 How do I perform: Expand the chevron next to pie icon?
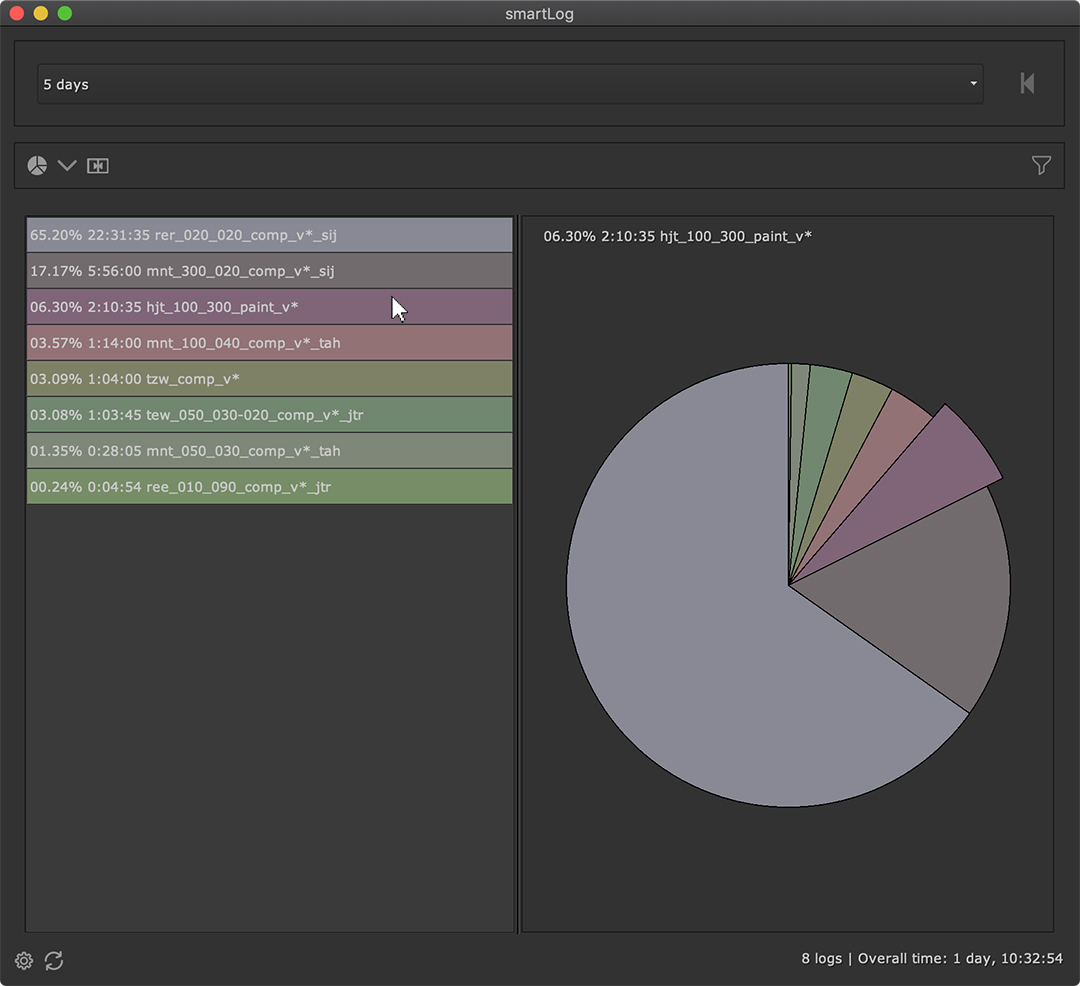[x=67, y=165]
